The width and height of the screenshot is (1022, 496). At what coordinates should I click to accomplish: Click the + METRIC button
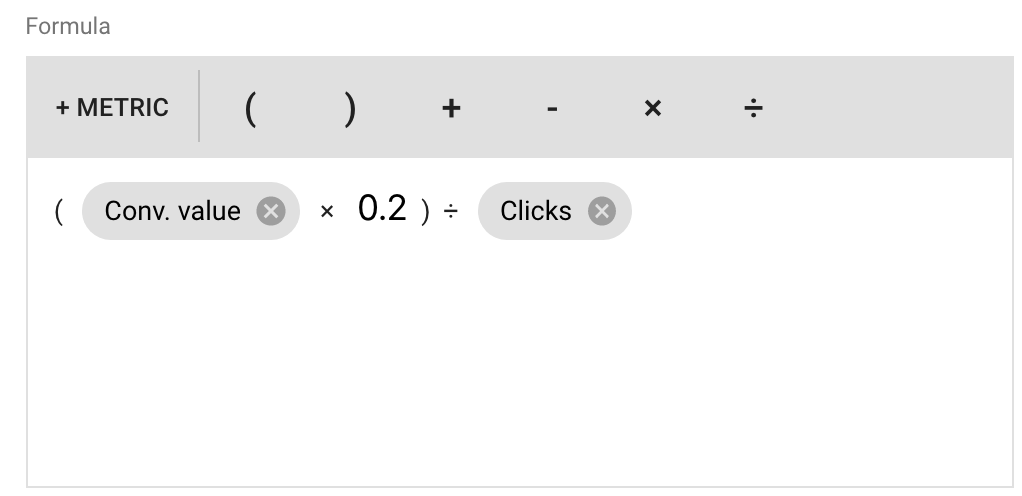coord(112,108)
